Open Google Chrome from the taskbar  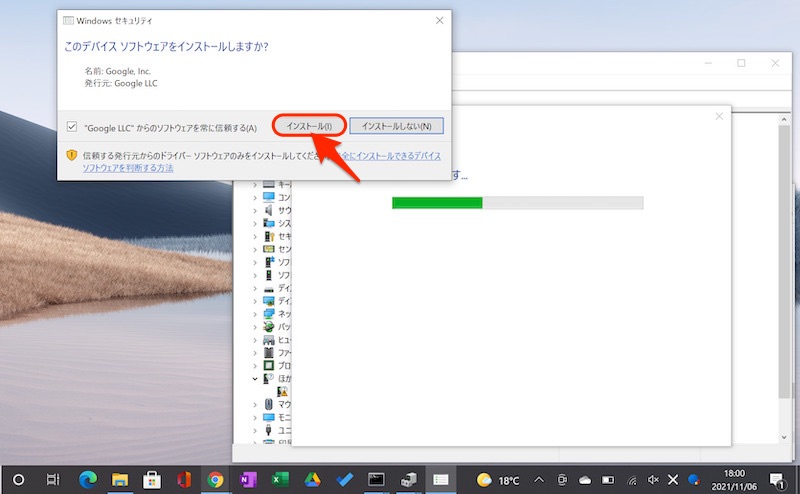[x=215, y=479]
